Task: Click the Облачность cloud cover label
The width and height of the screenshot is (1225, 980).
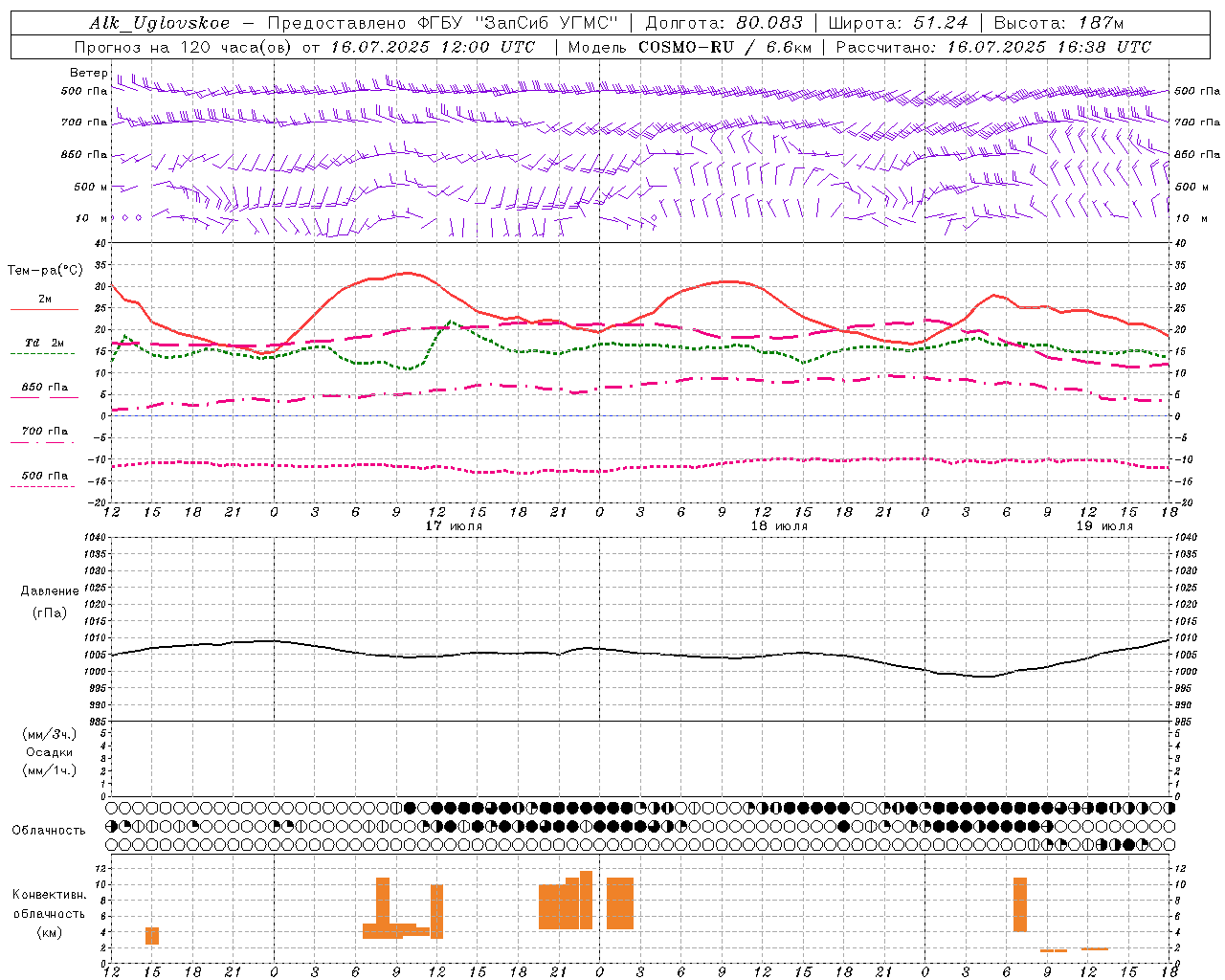Action: [x=49, y=831]
